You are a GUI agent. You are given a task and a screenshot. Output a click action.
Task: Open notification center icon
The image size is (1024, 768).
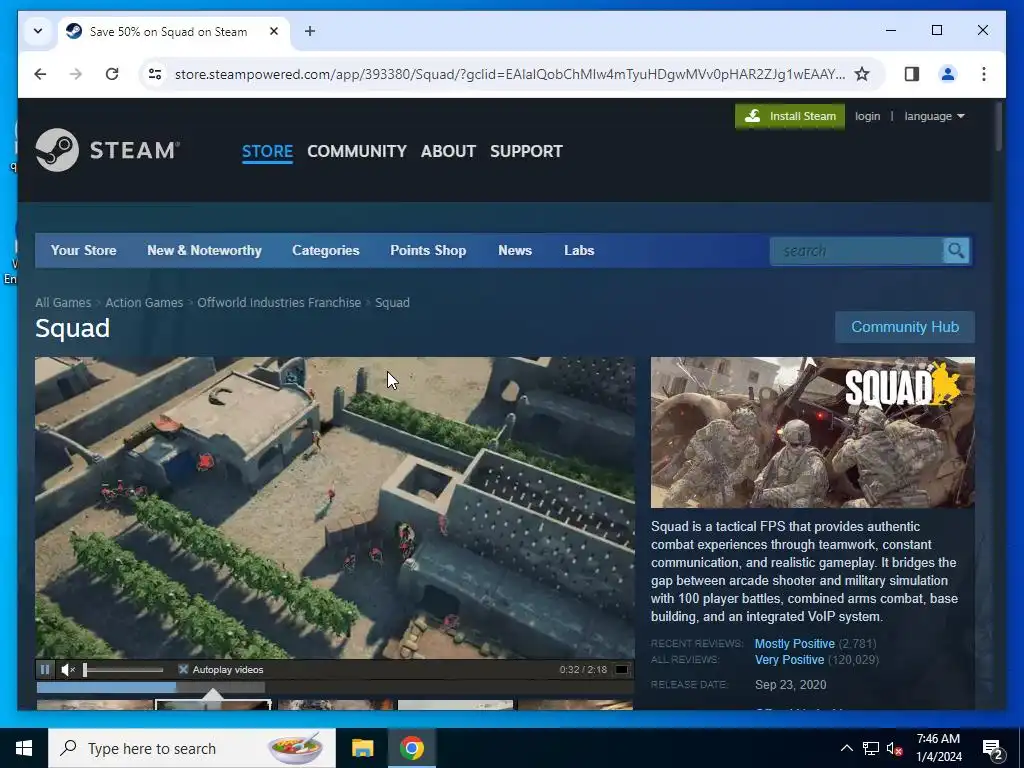click(993, 748)
